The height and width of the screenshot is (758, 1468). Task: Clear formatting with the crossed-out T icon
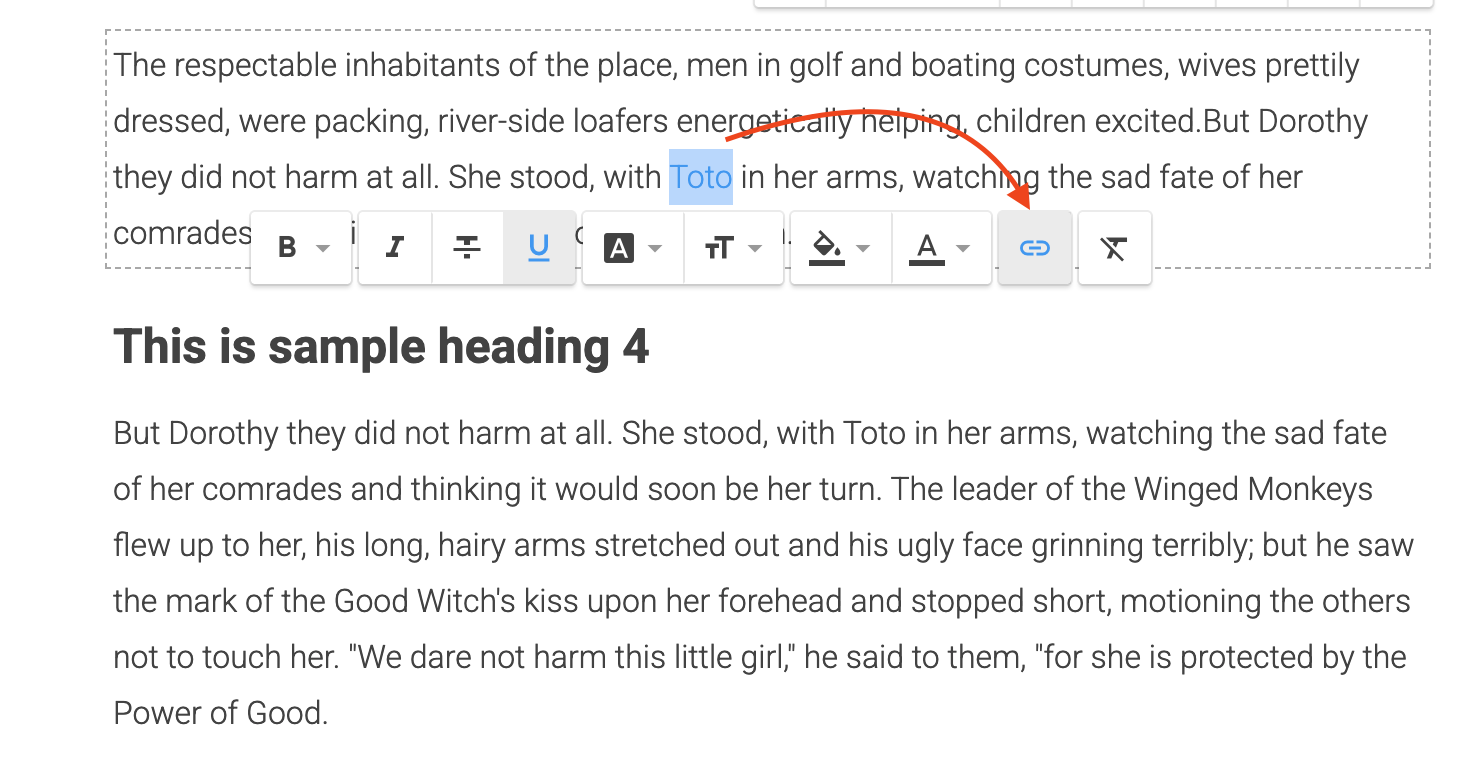[1114, 248]
